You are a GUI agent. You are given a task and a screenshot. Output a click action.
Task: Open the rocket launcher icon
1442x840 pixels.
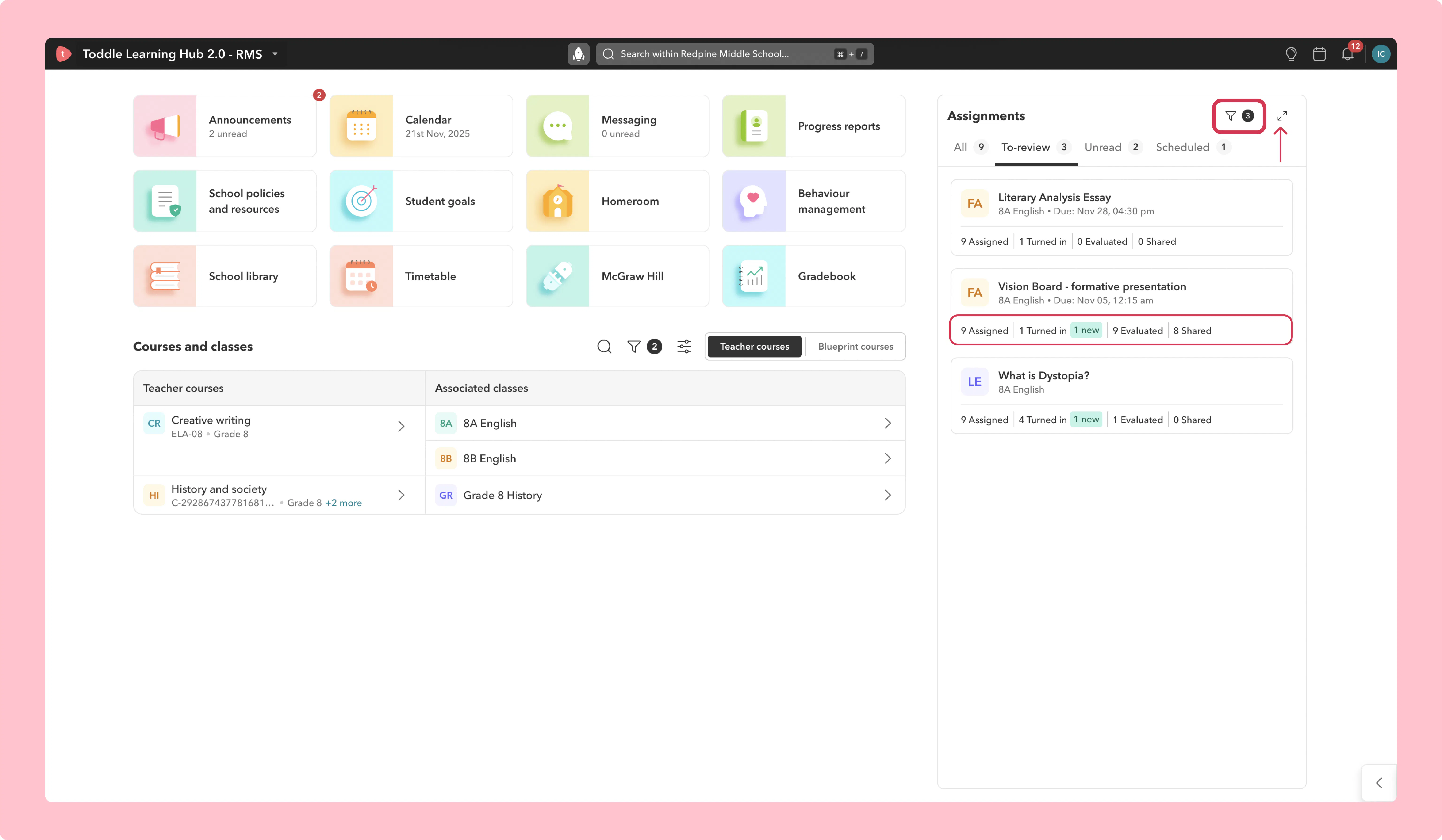579,54
